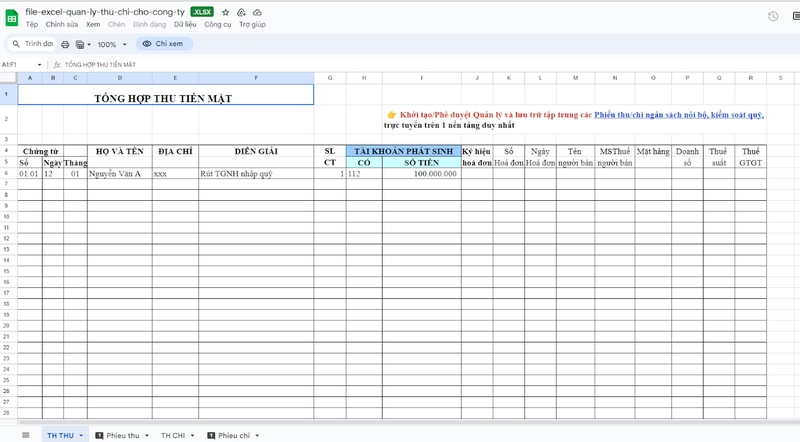This screenshot has height=442, width=800.
Task: Open the comments icon at top right
Action: pos(796,16)
